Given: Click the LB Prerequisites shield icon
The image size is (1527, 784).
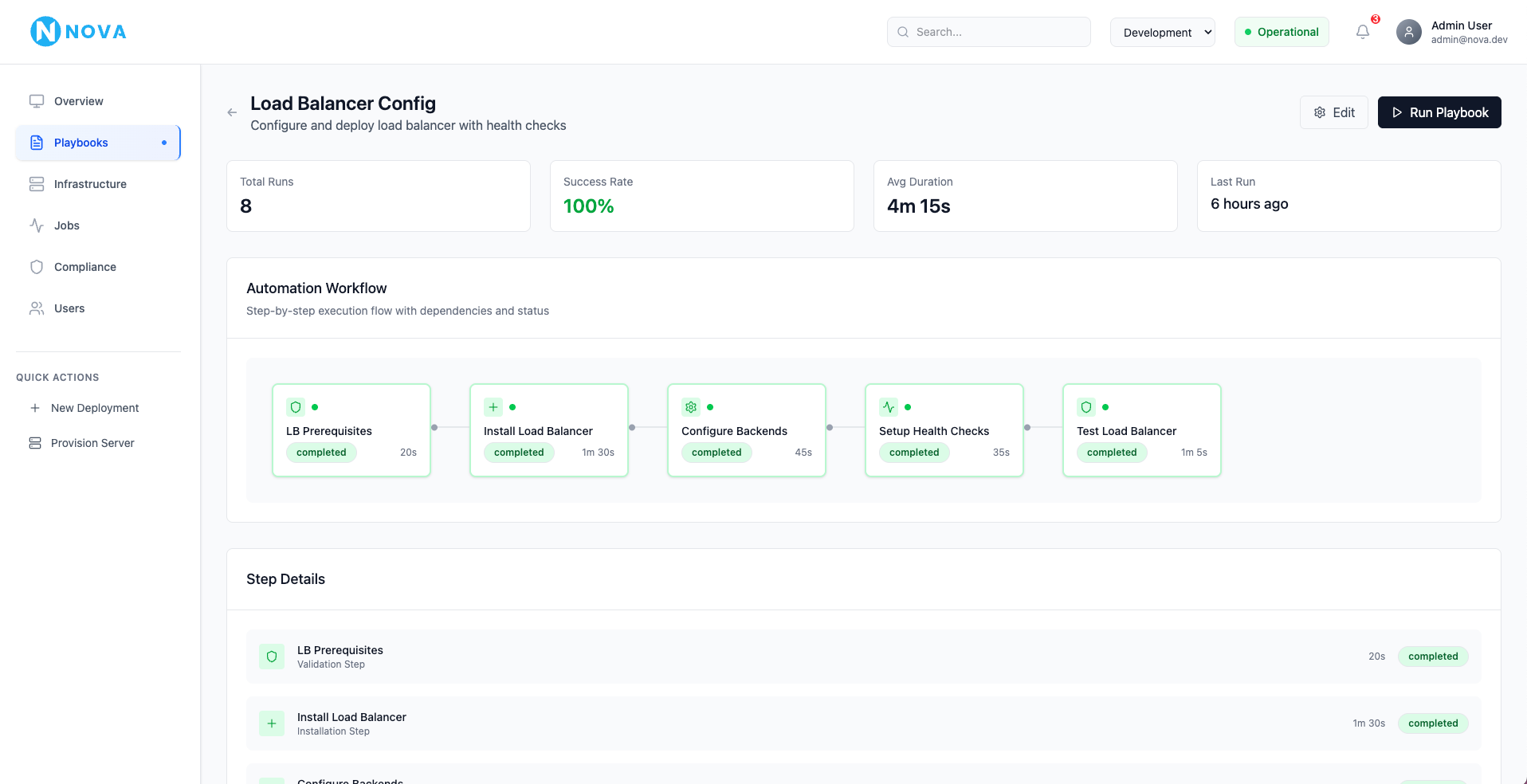Looking at the screenshot, I should (296, 406).
